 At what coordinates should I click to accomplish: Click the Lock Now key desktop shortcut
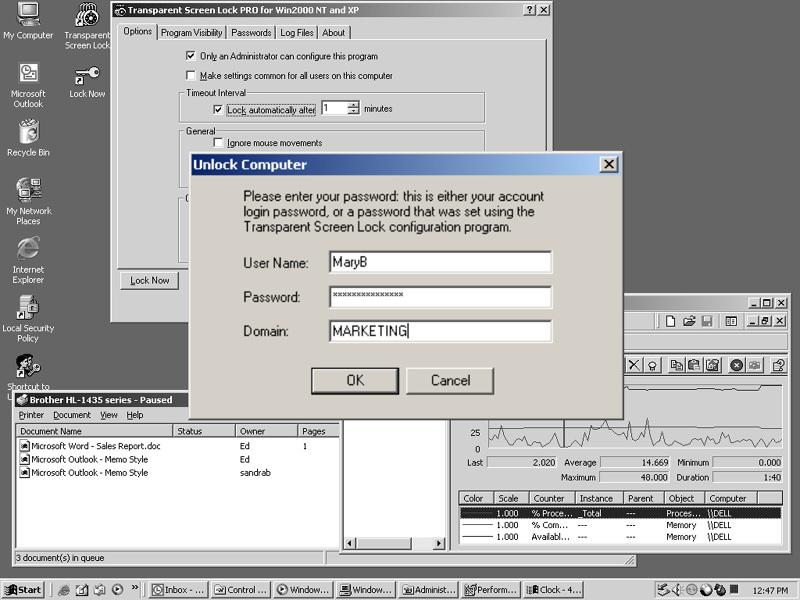[87, 82]
